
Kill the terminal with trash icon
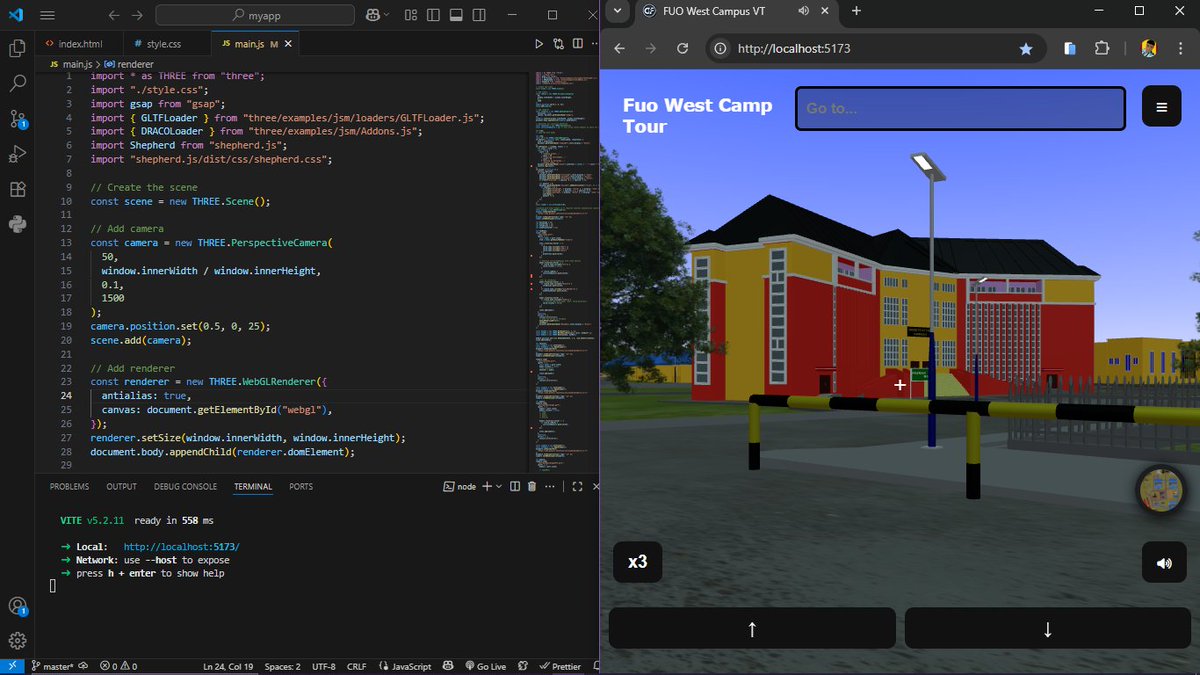click(x=532, y=486)
